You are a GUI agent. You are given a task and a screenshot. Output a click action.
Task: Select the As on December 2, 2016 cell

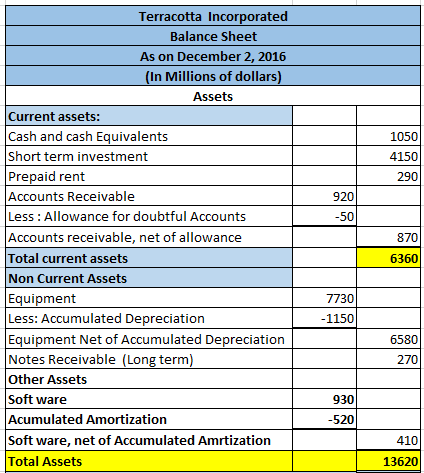[x=213, y=56]
